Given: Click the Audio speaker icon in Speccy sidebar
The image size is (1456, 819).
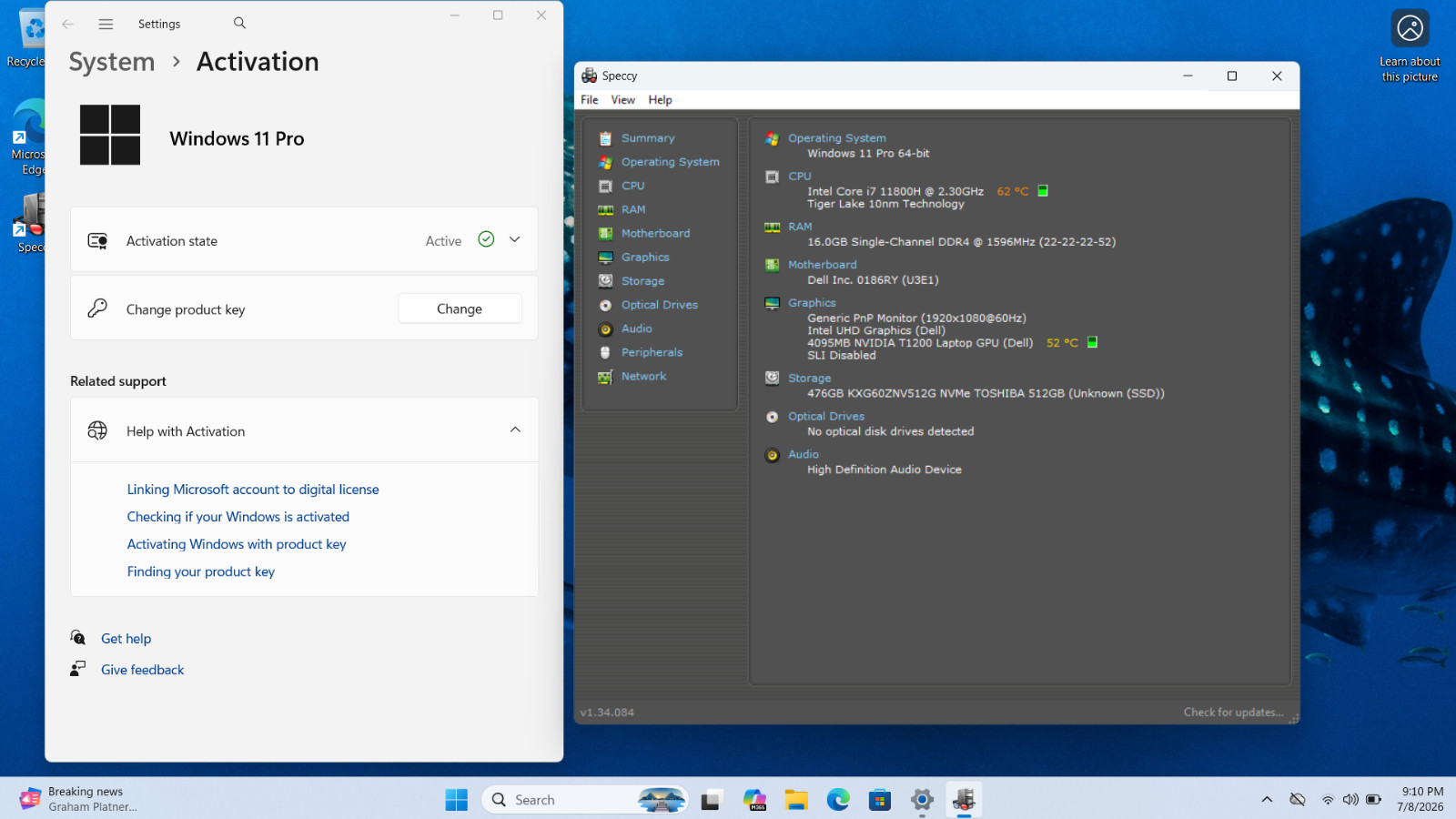Looking at the screenshot, I should [605, 329].
